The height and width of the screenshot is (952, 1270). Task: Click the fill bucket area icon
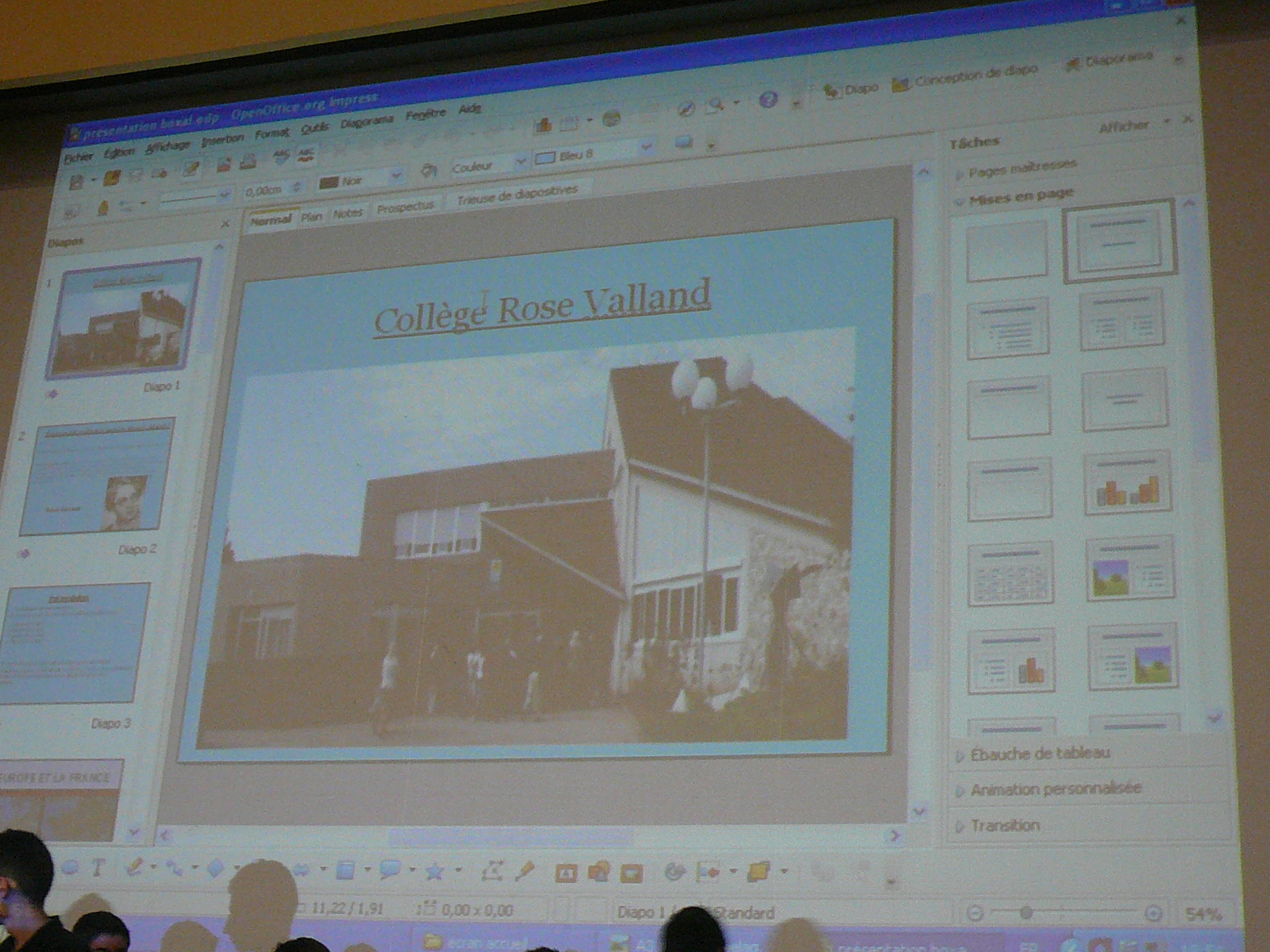coord(429,170)
